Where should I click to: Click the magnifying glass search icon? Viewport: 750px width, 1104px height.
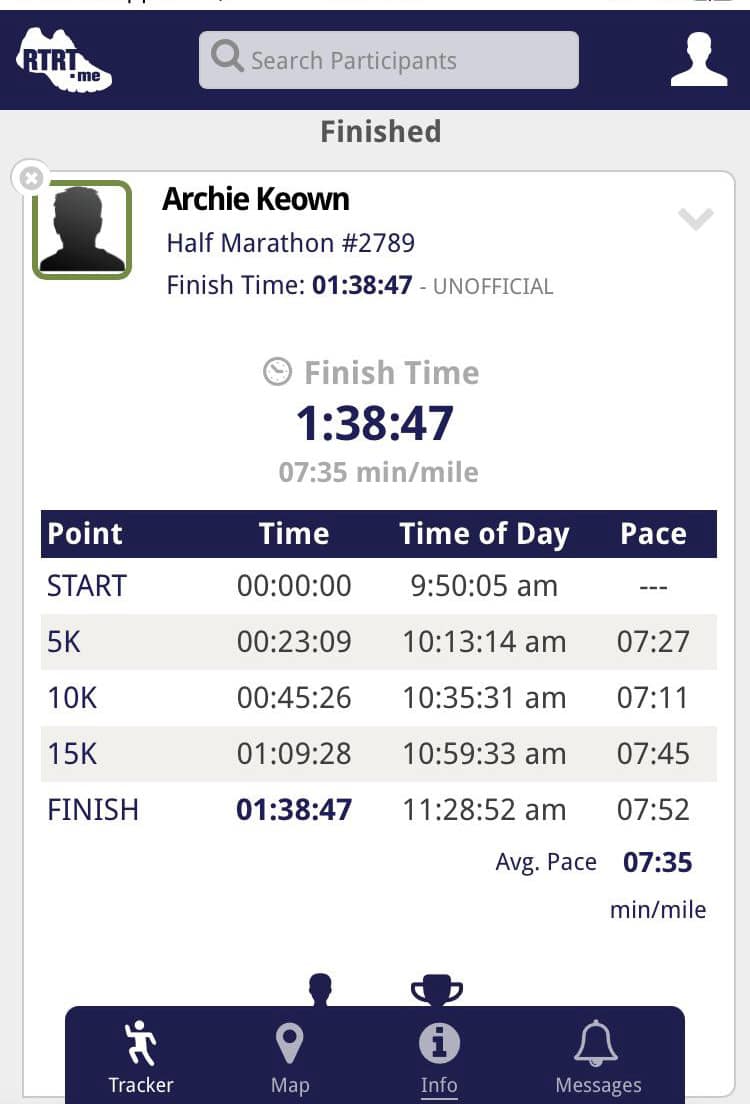(x=227, y=58)
